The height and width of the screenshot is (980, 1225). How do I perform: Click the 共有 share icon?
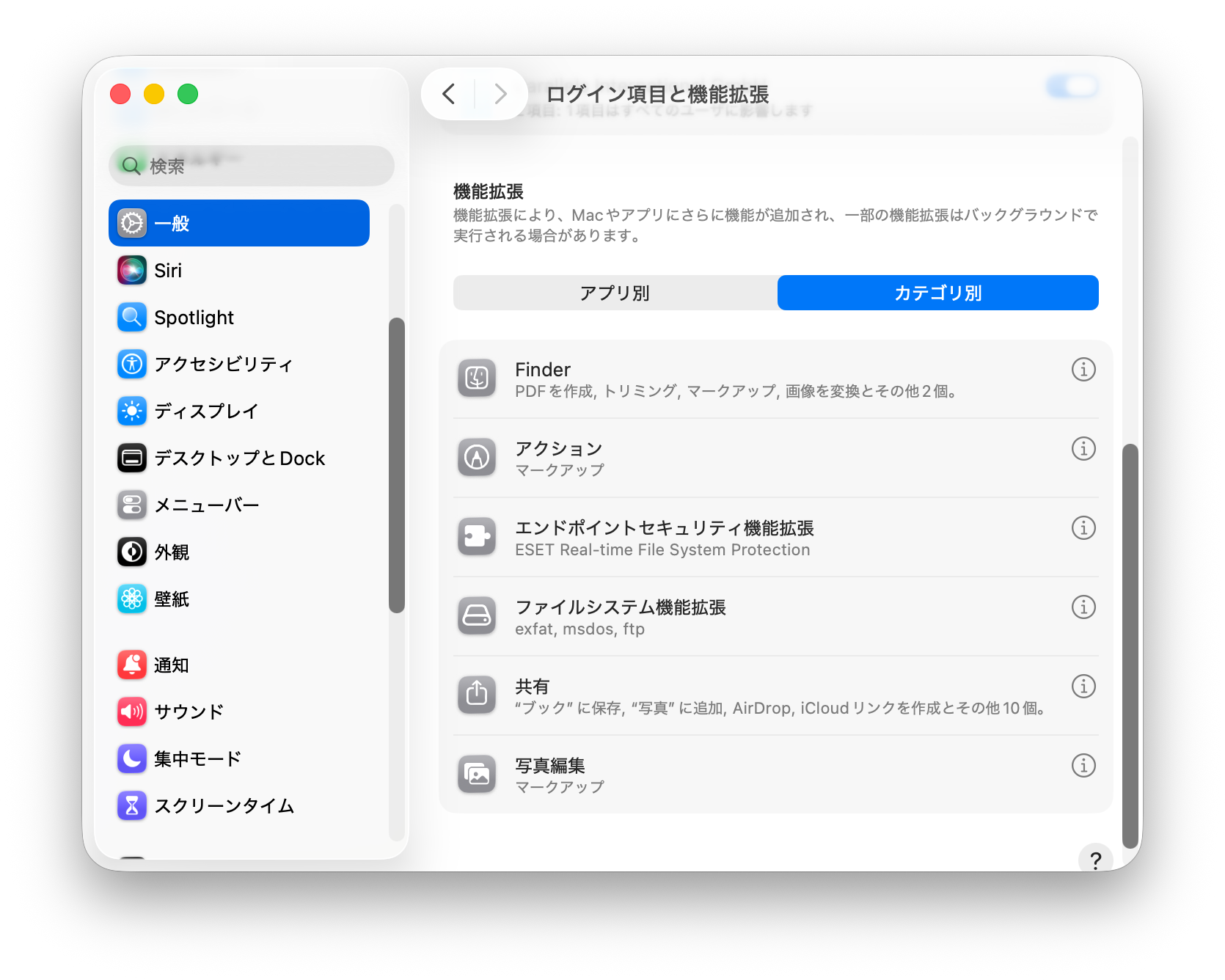tap(477, 695)
